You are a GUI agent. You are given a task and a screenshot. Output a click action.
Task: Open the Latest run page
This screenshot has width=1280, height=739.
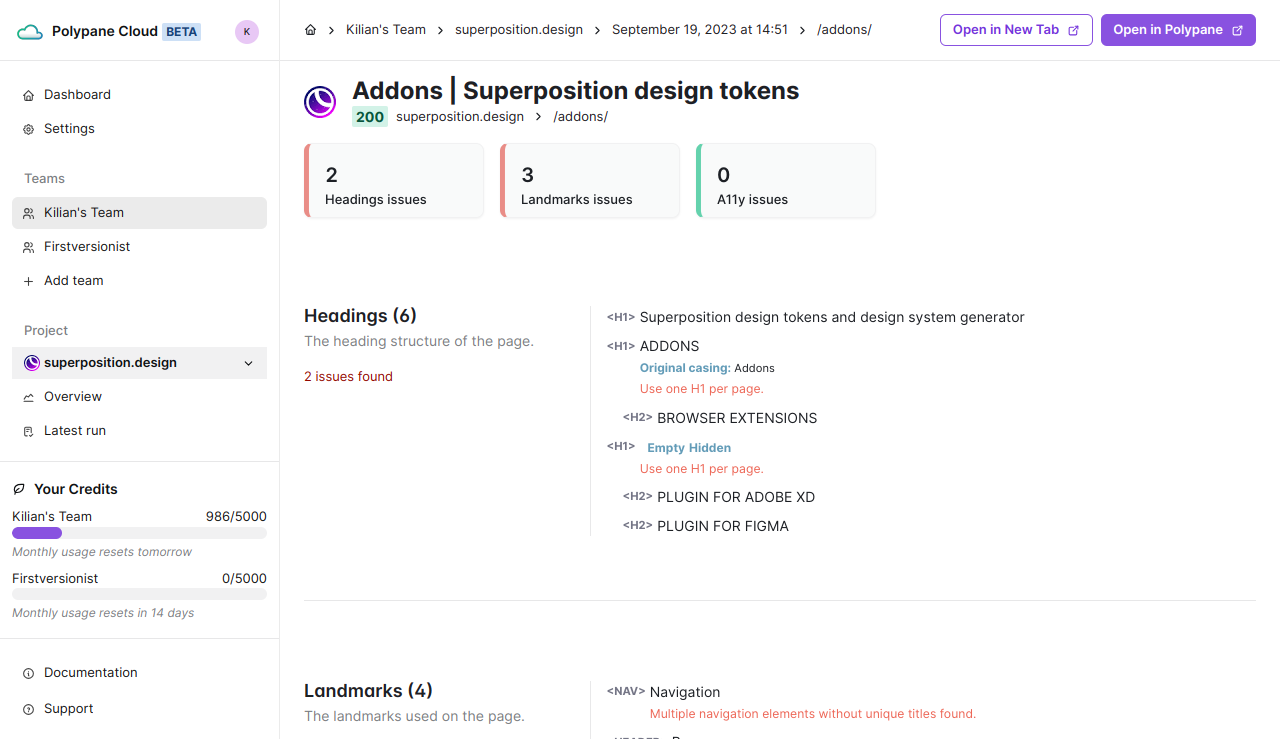coord(140,431)
